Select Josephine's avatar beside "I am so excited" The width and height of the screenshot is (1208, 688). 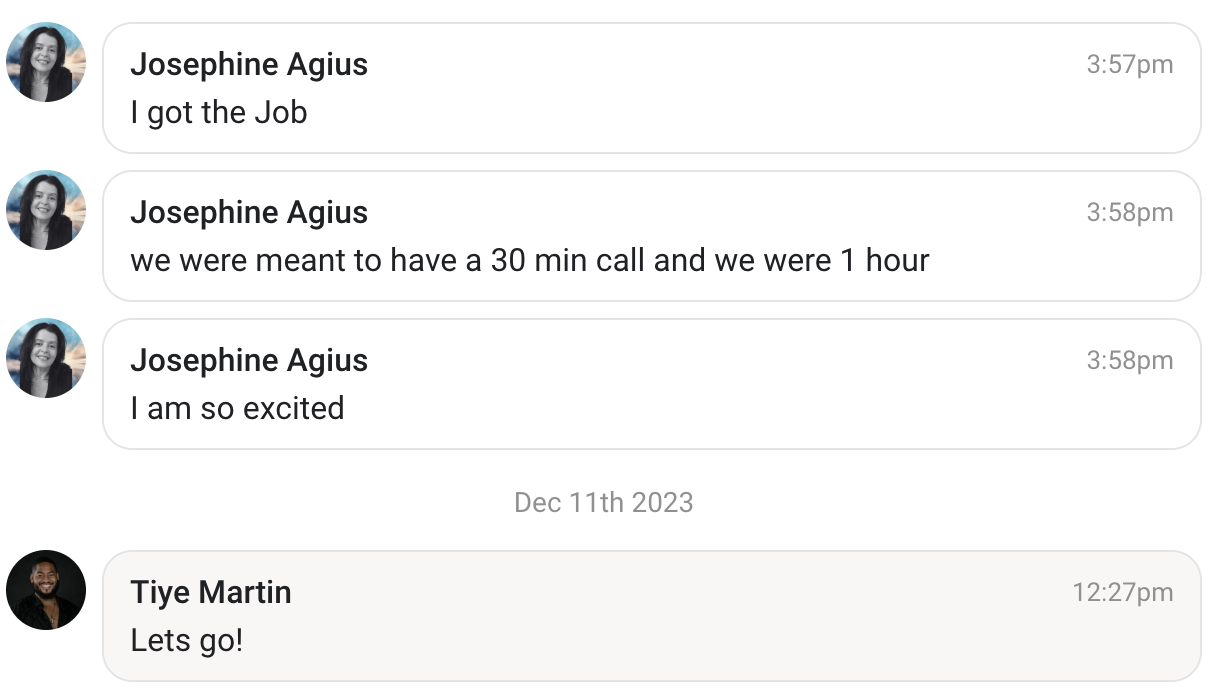pyautogui.click(x=46, y=358)
